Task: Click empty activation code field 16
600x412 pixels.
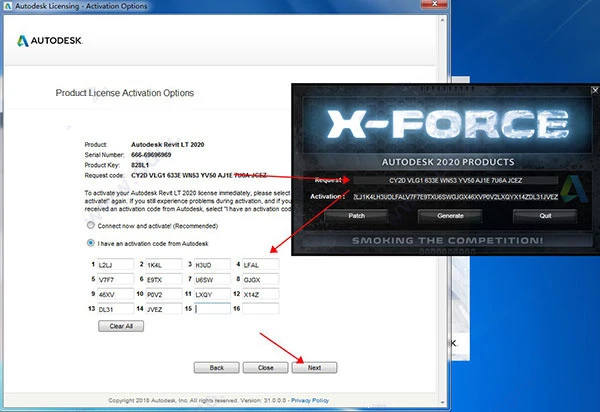Action: (x=261, y=309)
